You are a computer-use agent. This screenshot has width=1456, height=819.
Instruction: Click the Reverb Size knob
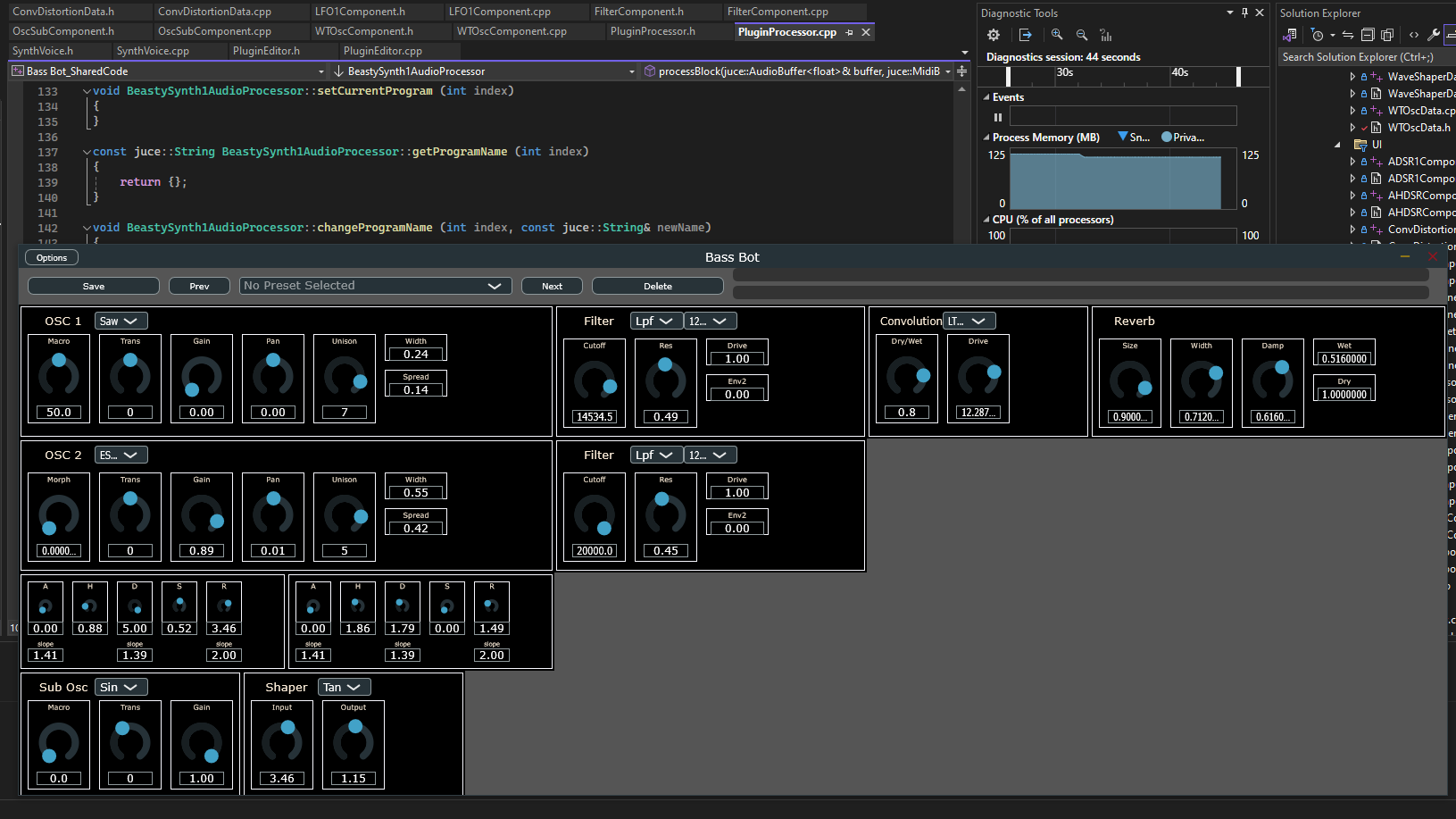tap(1130, 380)
